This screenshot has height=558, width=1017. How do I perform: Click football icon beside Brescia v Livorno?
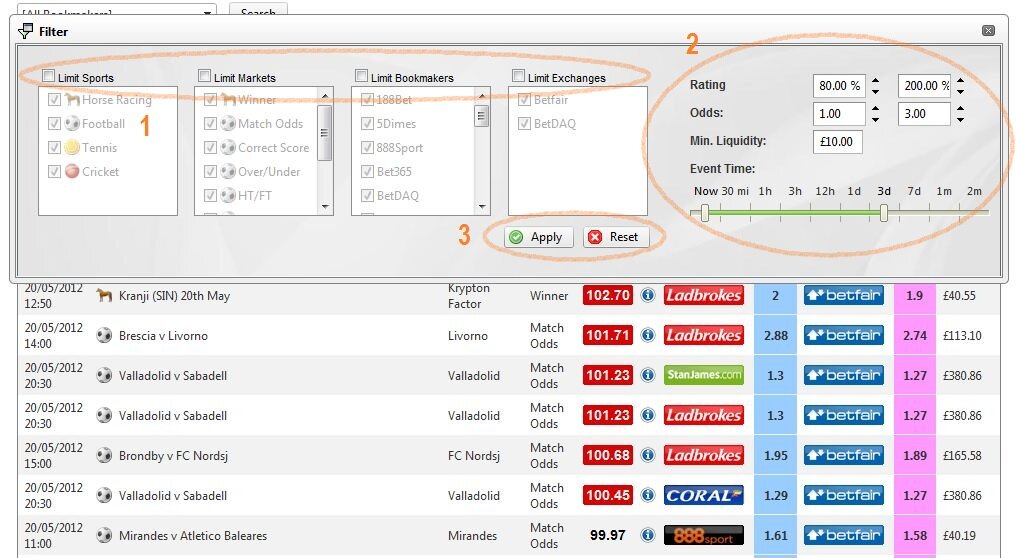(x=104, y=335)
